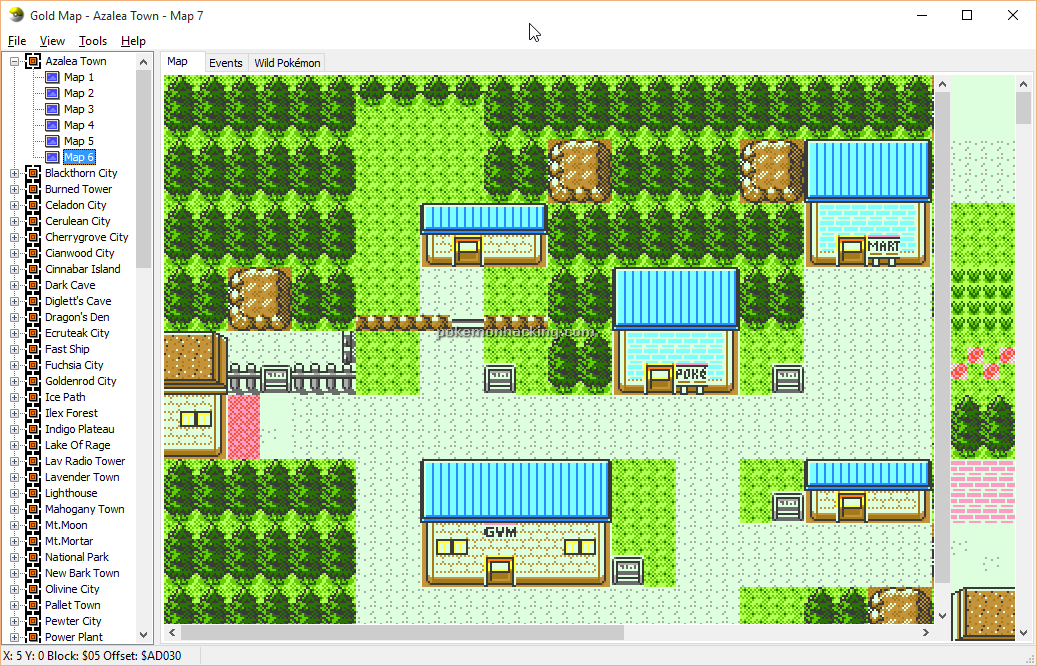Pick the pink brick block in palette
Viewport: 1037px width, 666px height.
click(982, 491)
